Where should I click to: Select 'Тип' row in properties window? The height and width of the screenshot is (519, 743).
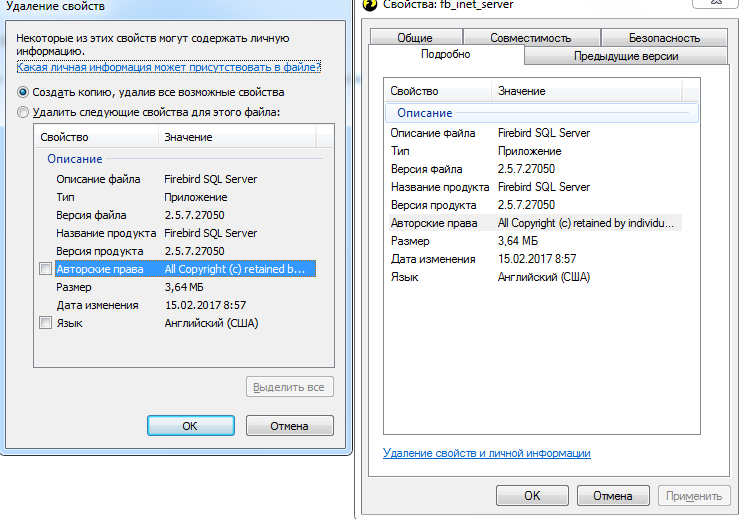click(535, 151)
